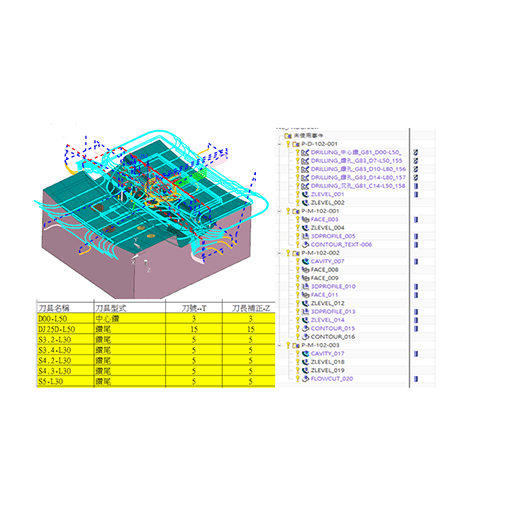Click the S4.2-L30 tool name cell

pos(65,360)
